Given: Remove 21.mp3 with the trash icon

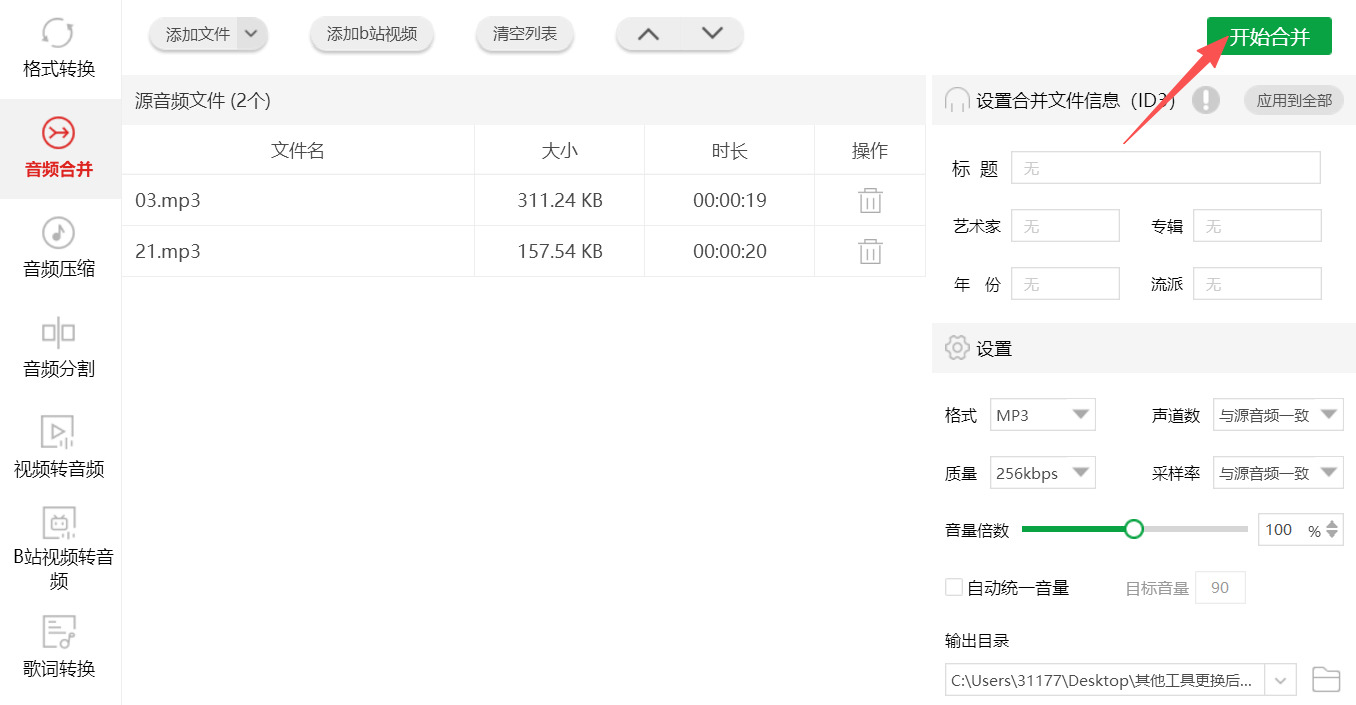Looking at the screenshot, I should point(869,251).
